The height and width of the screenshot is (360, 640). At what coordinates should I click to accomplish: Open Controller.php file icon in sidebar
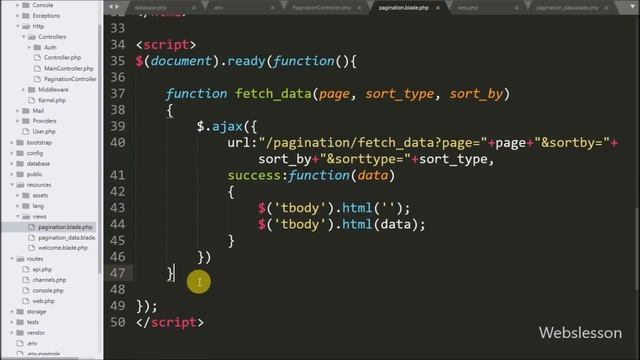[x=38, y=58]
